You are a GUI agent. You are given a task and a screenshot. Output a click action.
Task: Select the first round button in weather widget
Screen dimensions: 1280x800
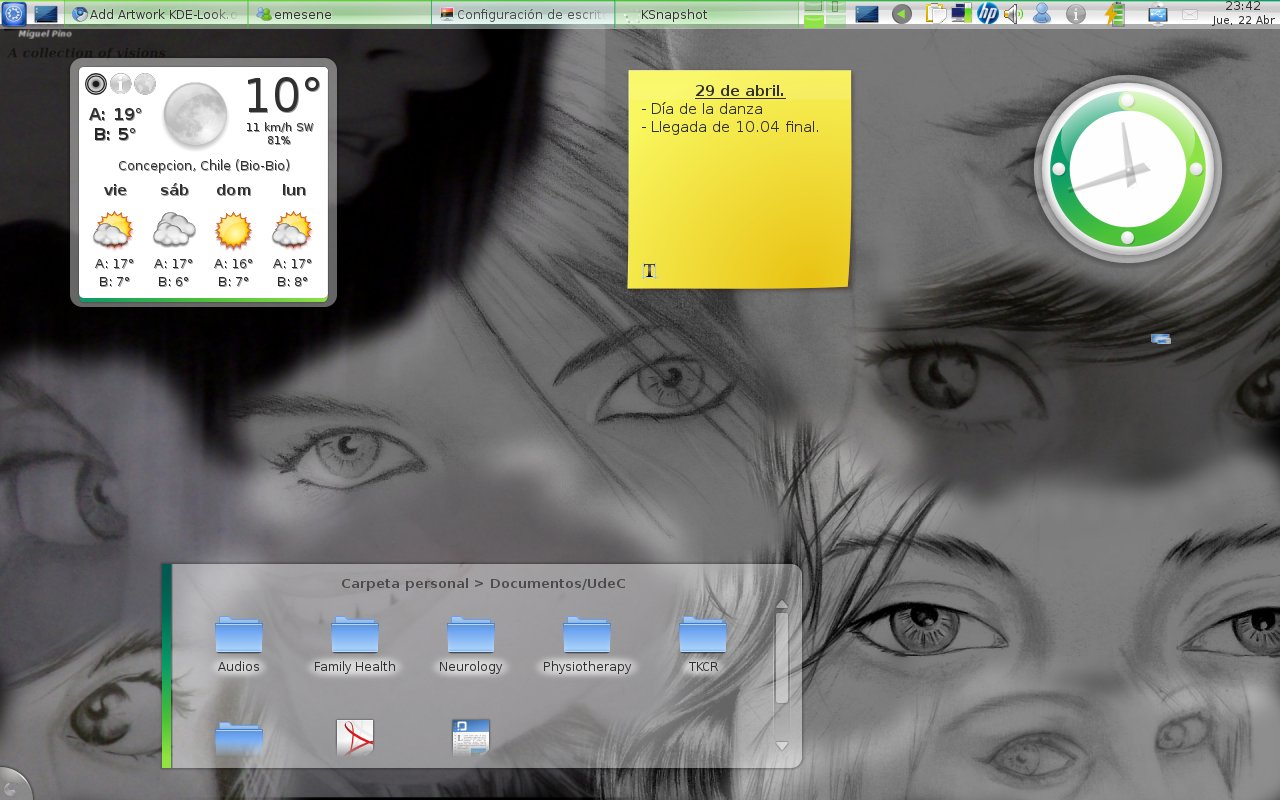click(x=96, y=84)
